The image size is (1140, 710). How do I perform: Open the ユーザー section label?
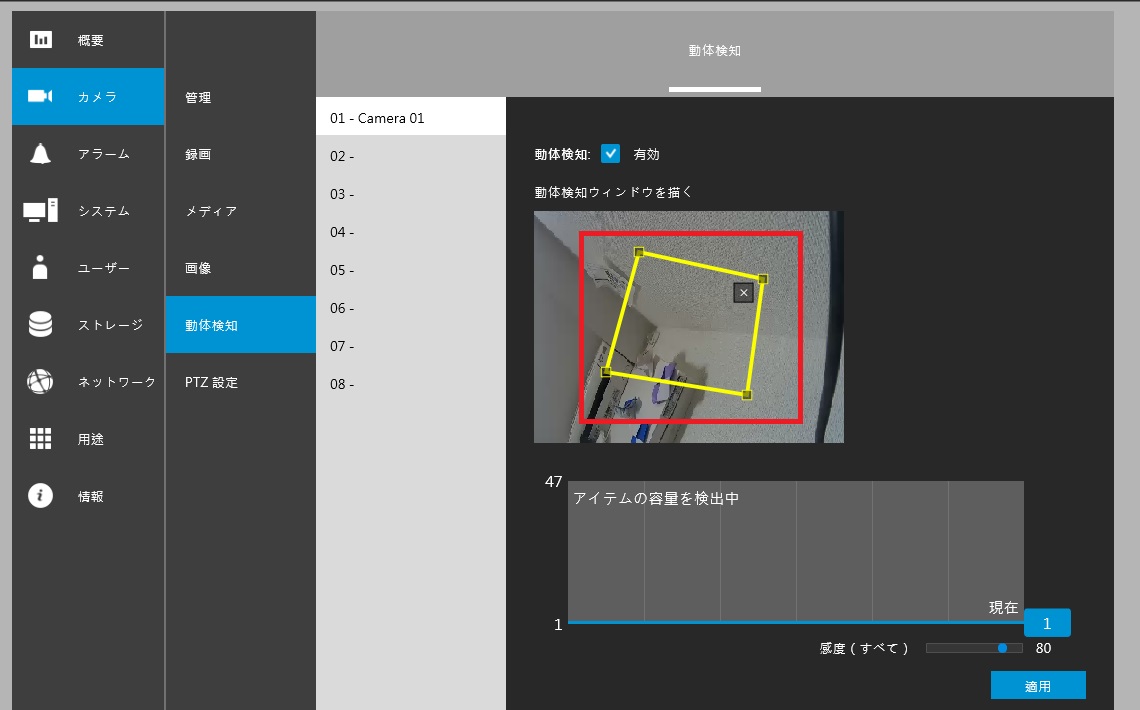(x=104, y=268)
